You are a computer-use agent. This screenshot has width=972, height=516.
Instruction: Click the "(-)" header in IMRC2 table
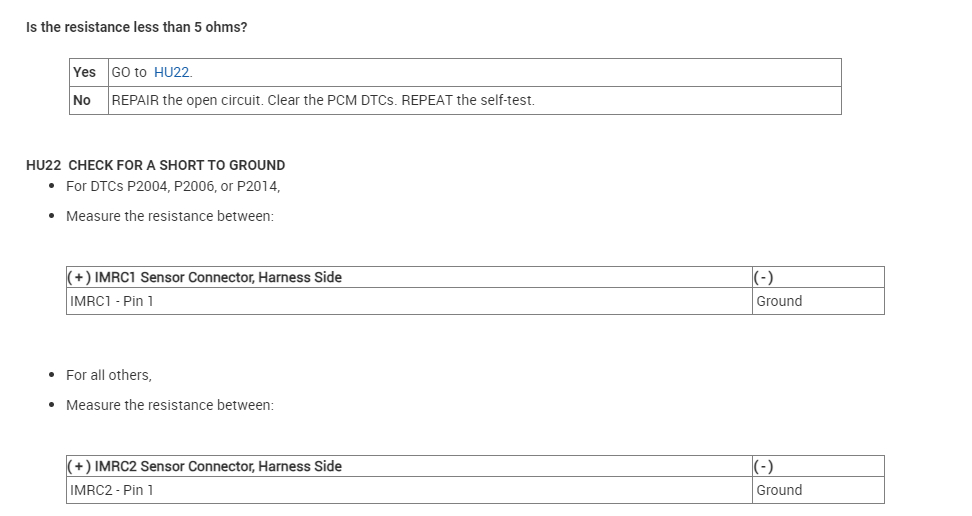tap(766, 466)
